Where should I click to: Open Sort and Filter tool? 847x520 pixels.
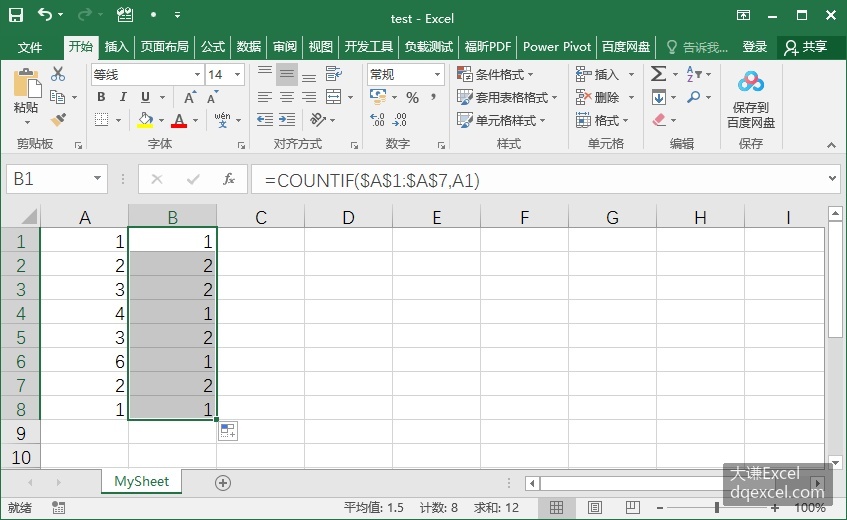coord(694,73)
